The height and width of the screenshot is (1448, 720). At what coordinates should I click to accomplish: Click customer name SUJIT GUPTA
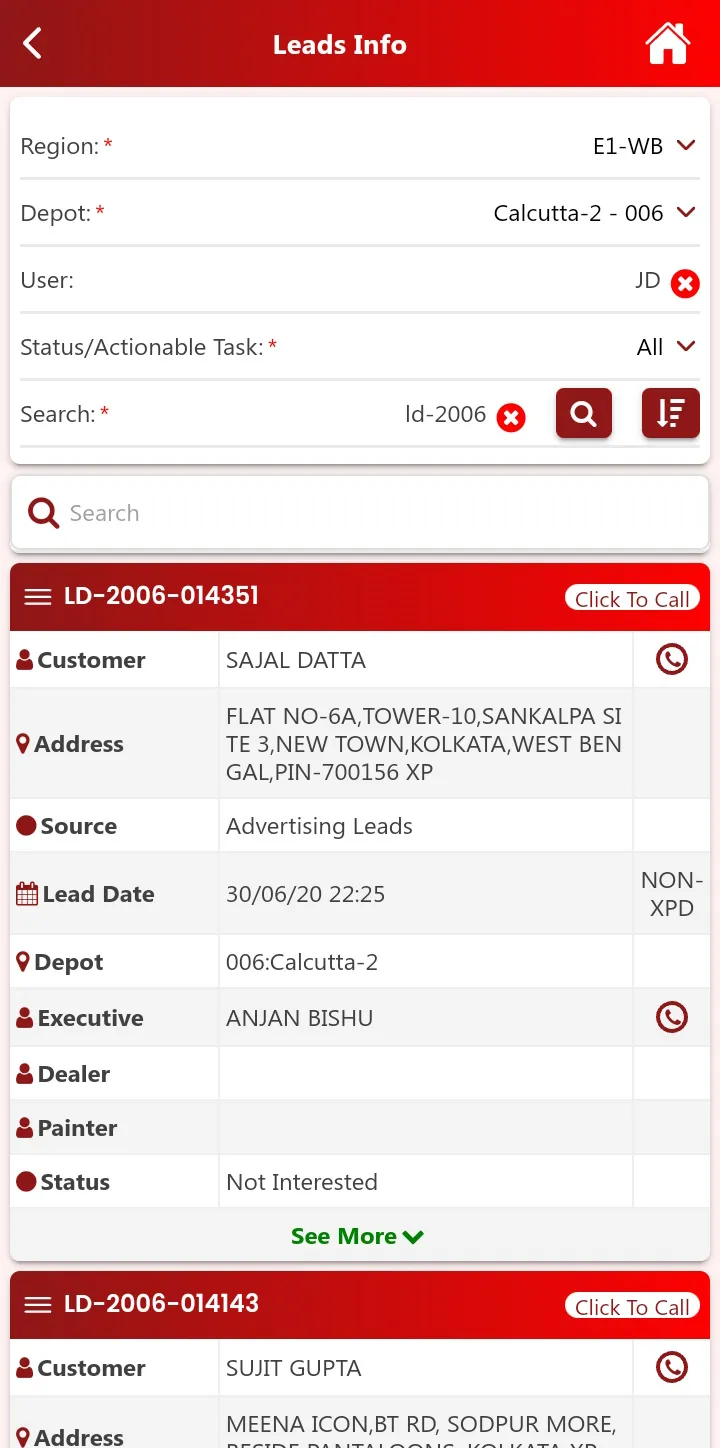[294, 1368]
